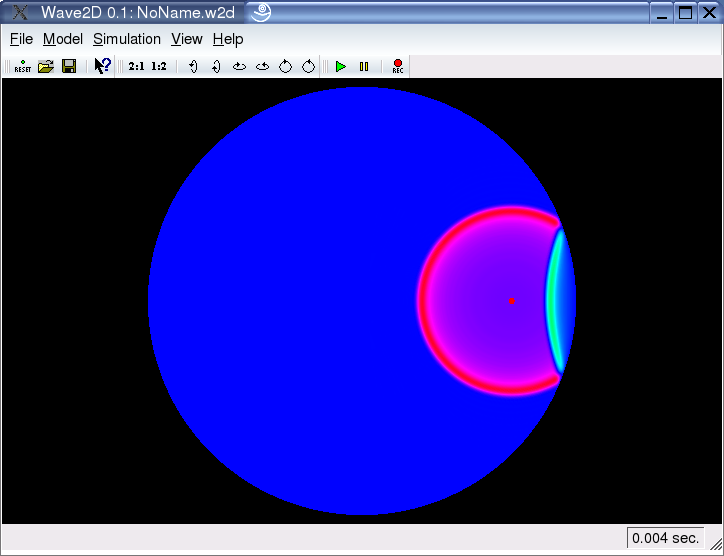724x556 pixels.
Task: Zoom in with the 2:1 button
Action: coord(137,67)
